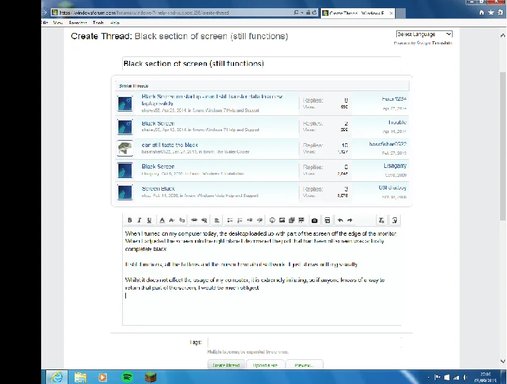Close the Create Thread browser tab

[x=391, y=13]
